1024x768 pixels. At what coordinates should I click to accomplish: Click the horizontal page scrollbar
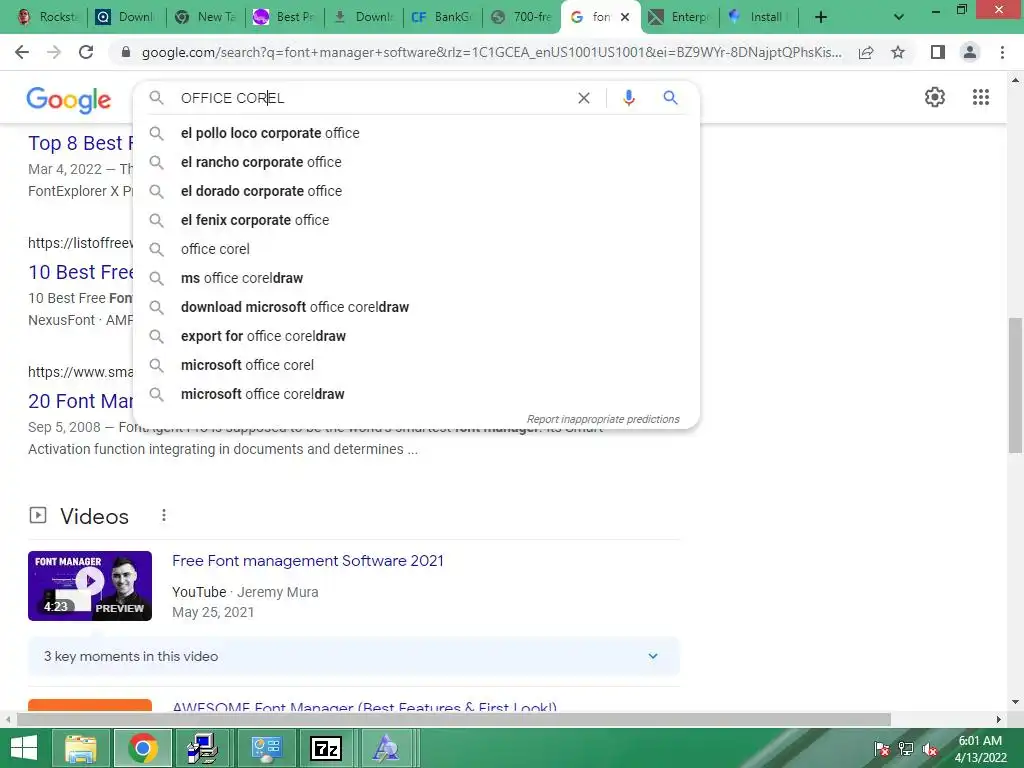point(454,720)
